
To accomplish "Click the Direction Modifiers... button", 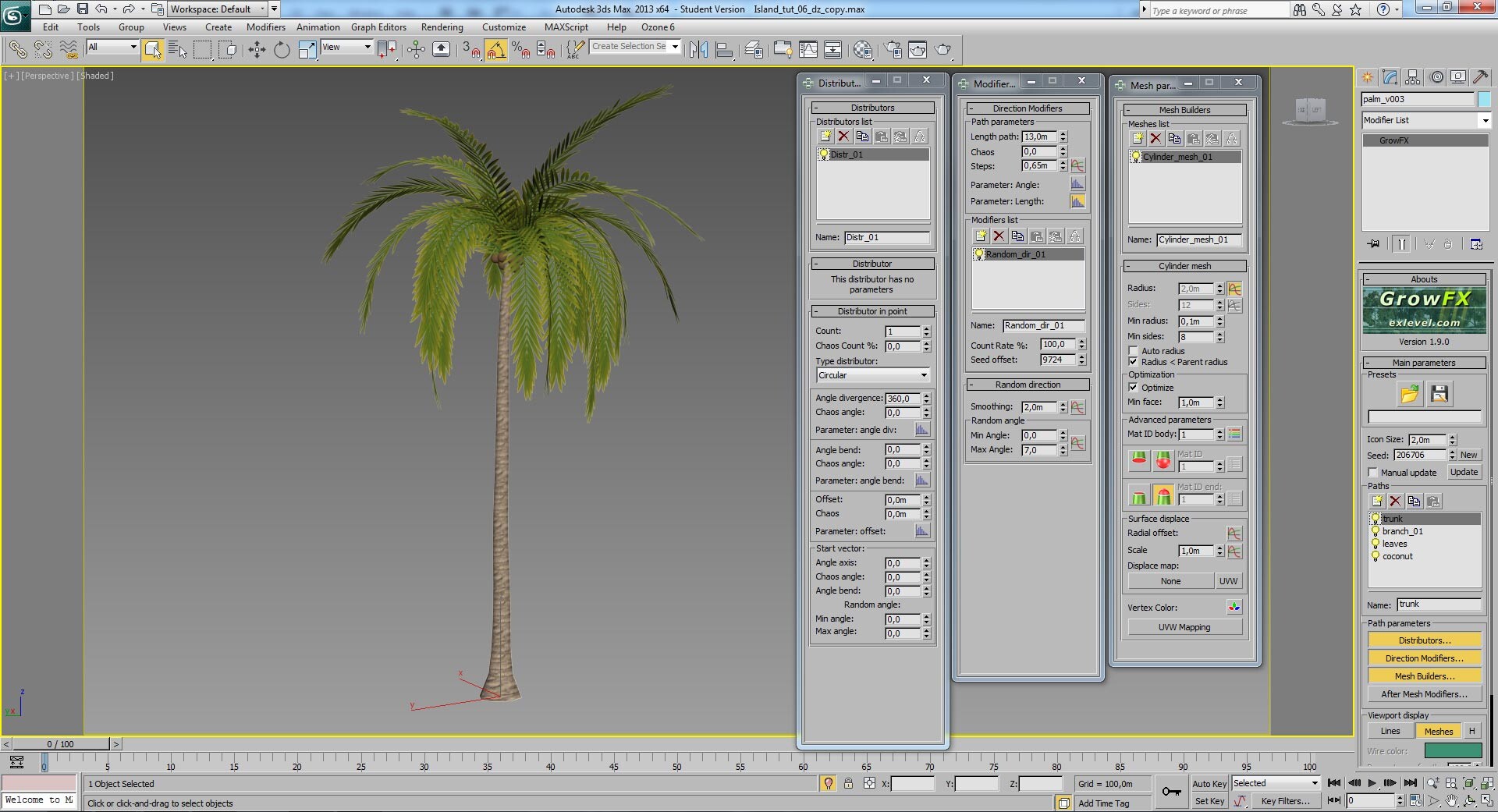I will click(x=1424, y=658).
